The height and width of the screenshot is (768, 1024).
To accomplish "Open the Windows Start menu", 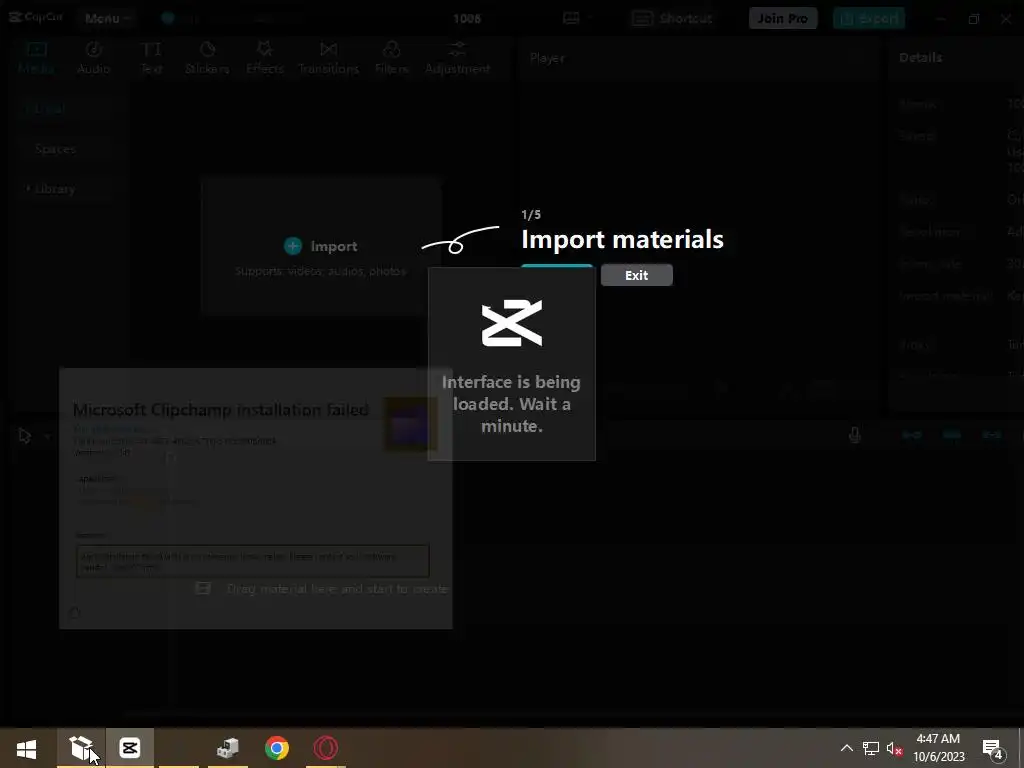I will pos(27,748).
